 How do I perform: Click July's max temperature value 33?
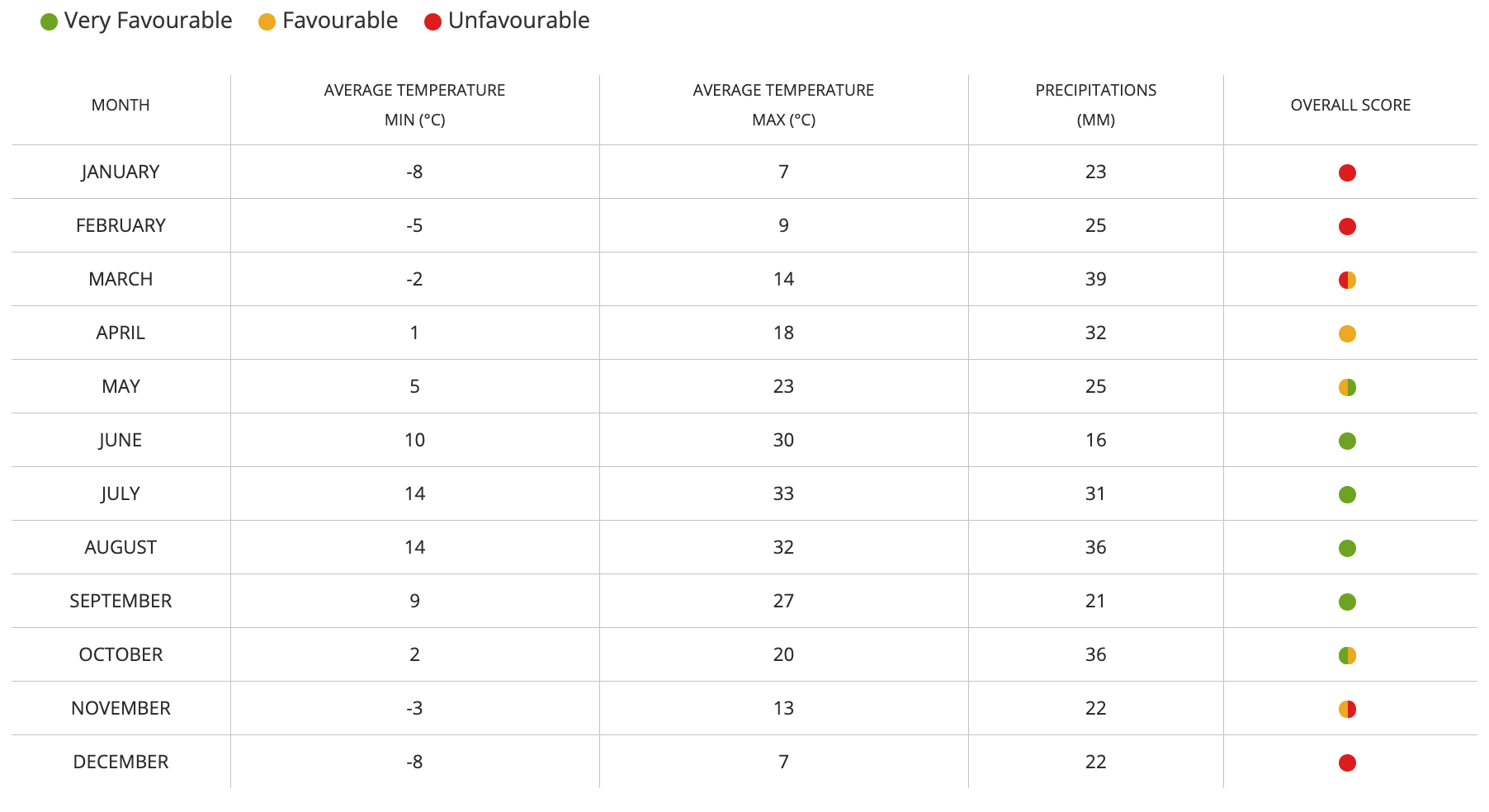(x=783, y=493)
